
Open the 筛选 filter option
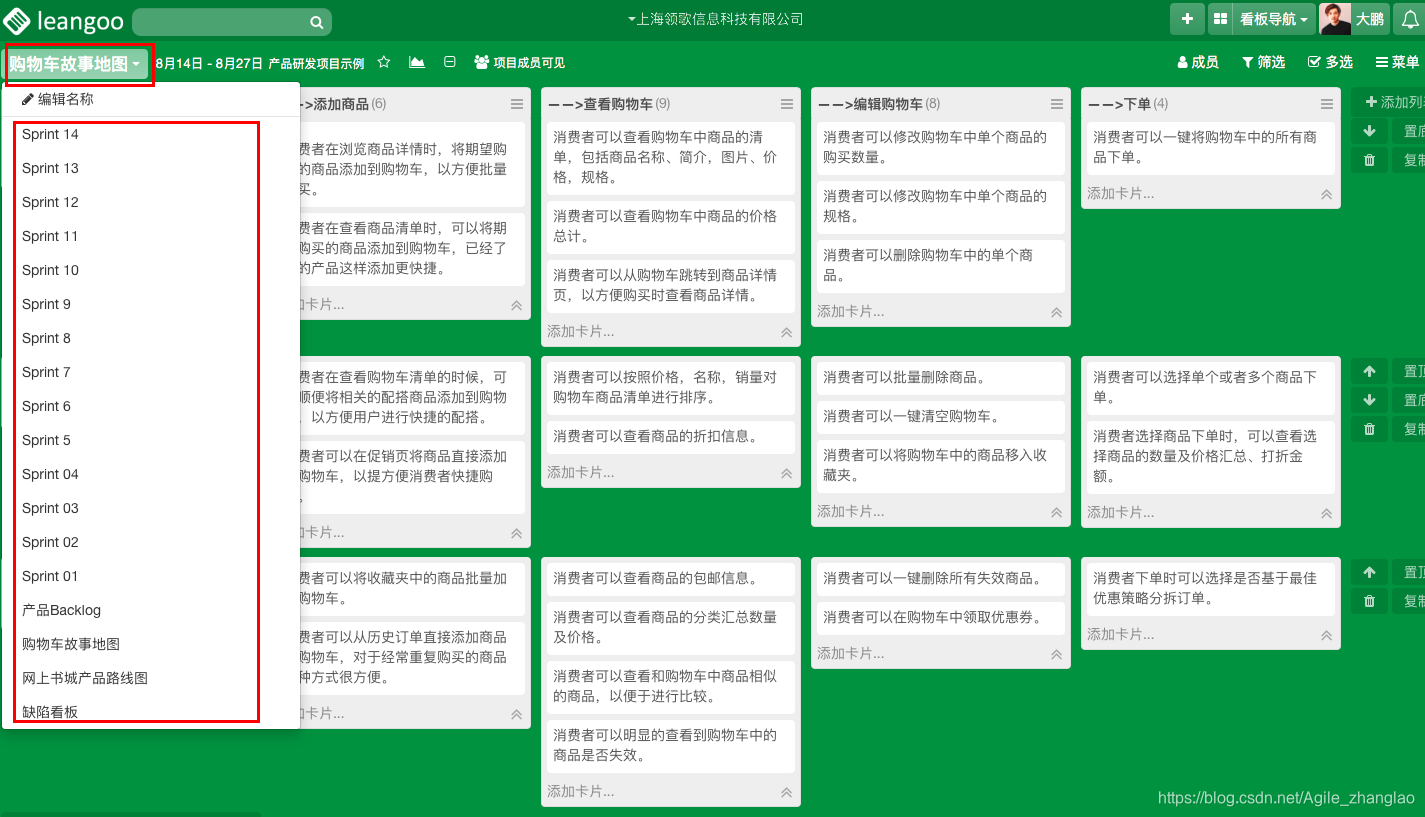1264,62
